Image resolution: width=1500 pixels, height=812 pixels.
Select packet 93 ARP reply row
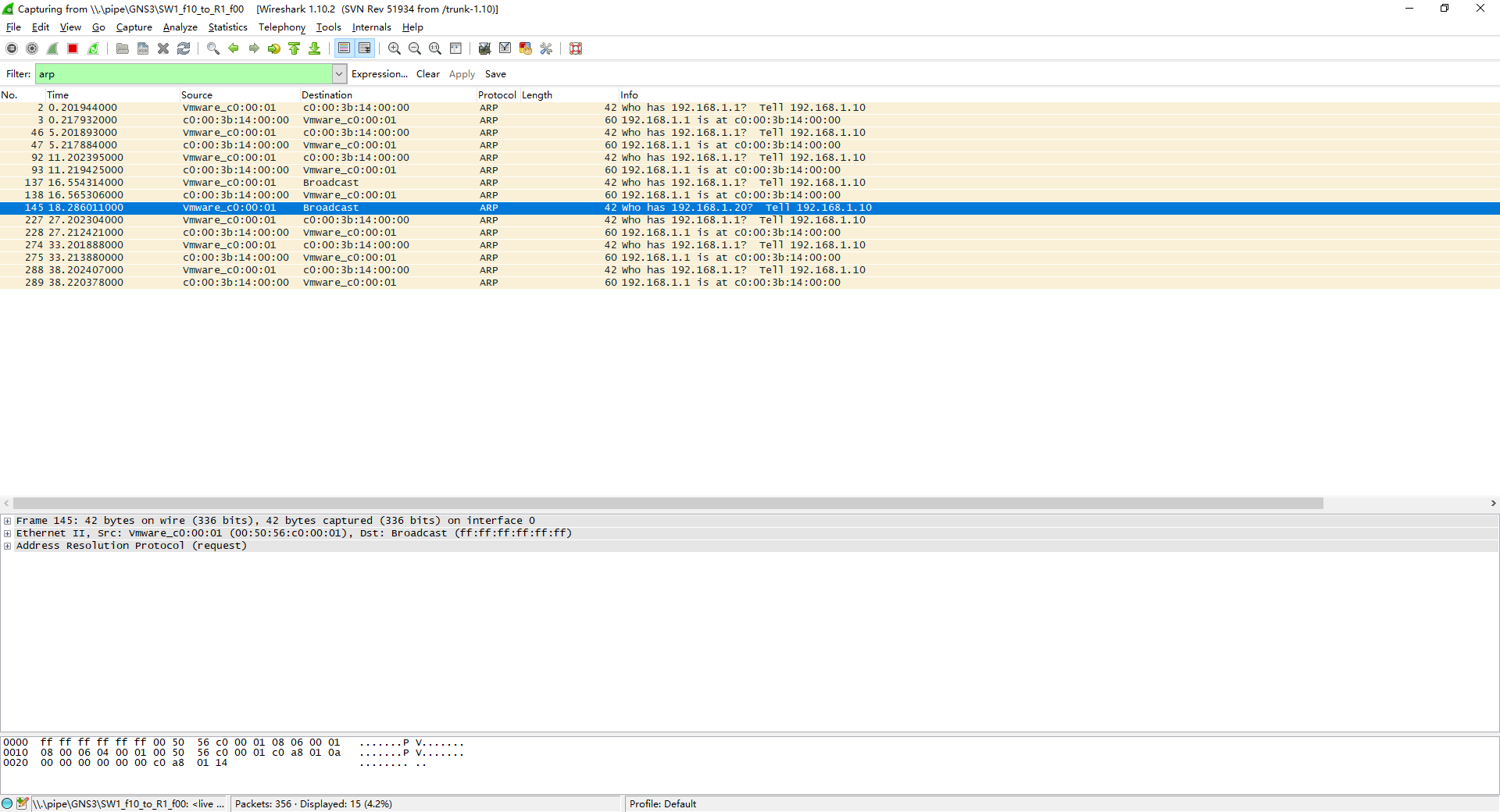tap(750, 170)
